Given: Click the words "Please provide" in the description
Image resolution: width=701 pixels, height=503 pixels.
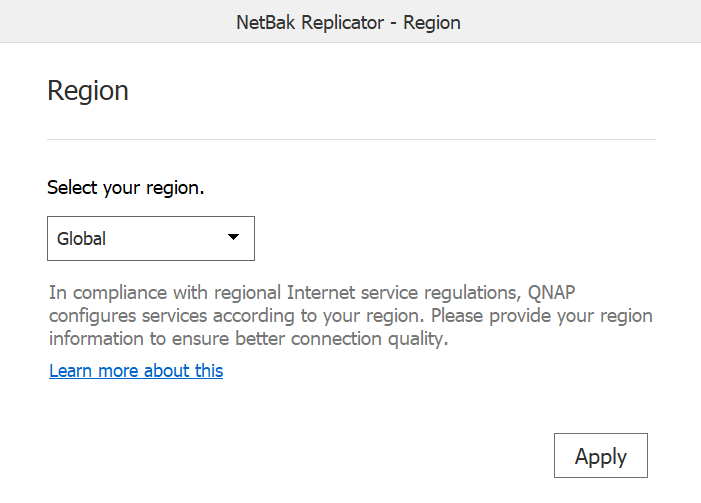Looking at the screenshot, I should point(491,316).
